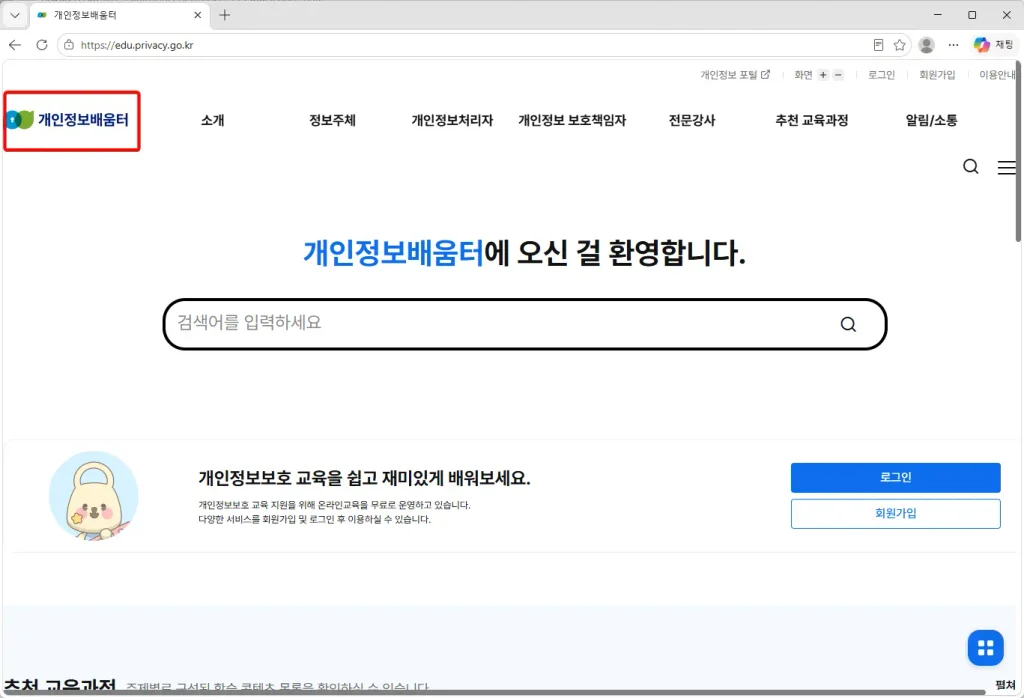Click the outlined 회원가입 button
1024x698 pixels.
pos(895,514)
